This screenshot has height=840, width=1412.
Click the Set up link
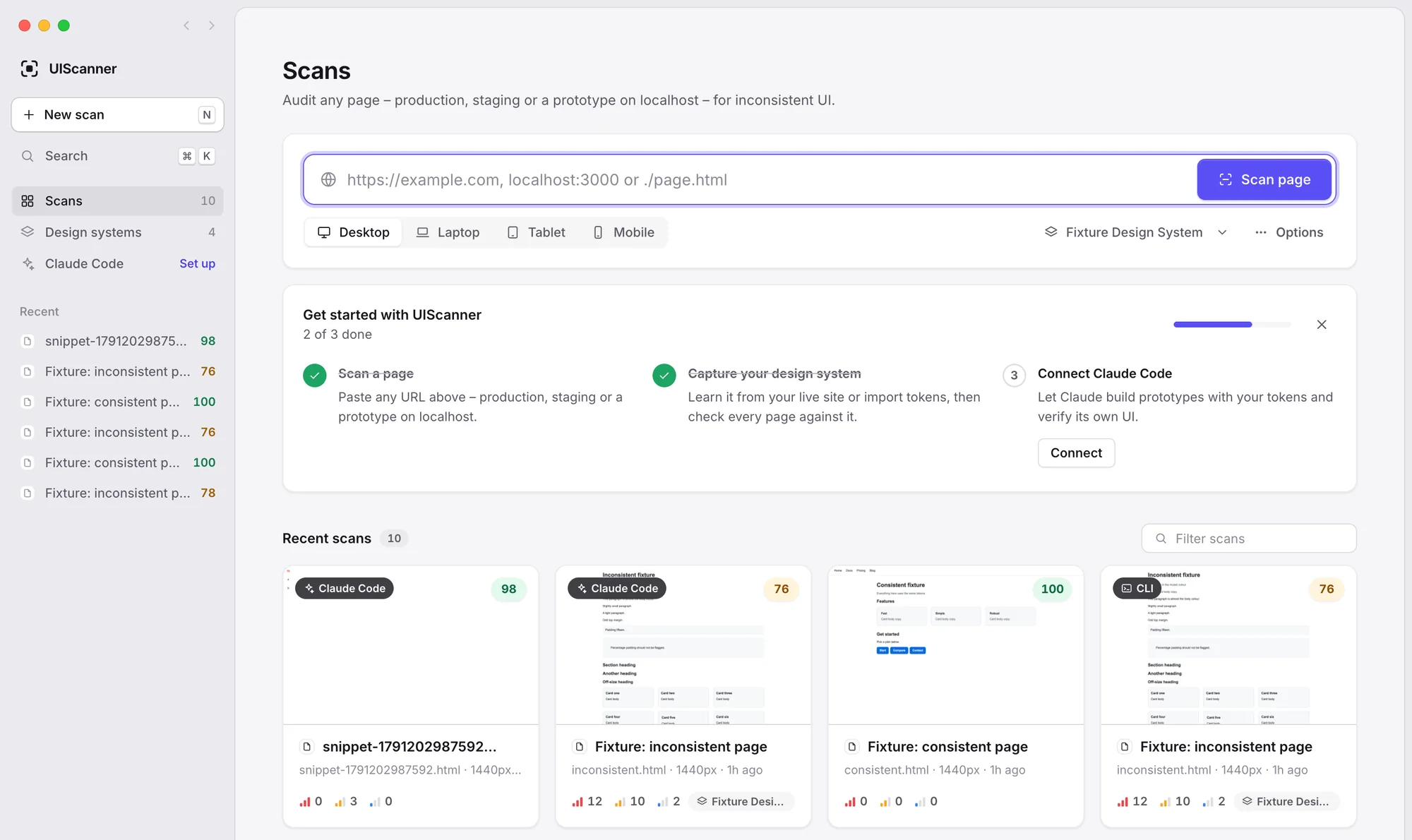coord(197,263)
